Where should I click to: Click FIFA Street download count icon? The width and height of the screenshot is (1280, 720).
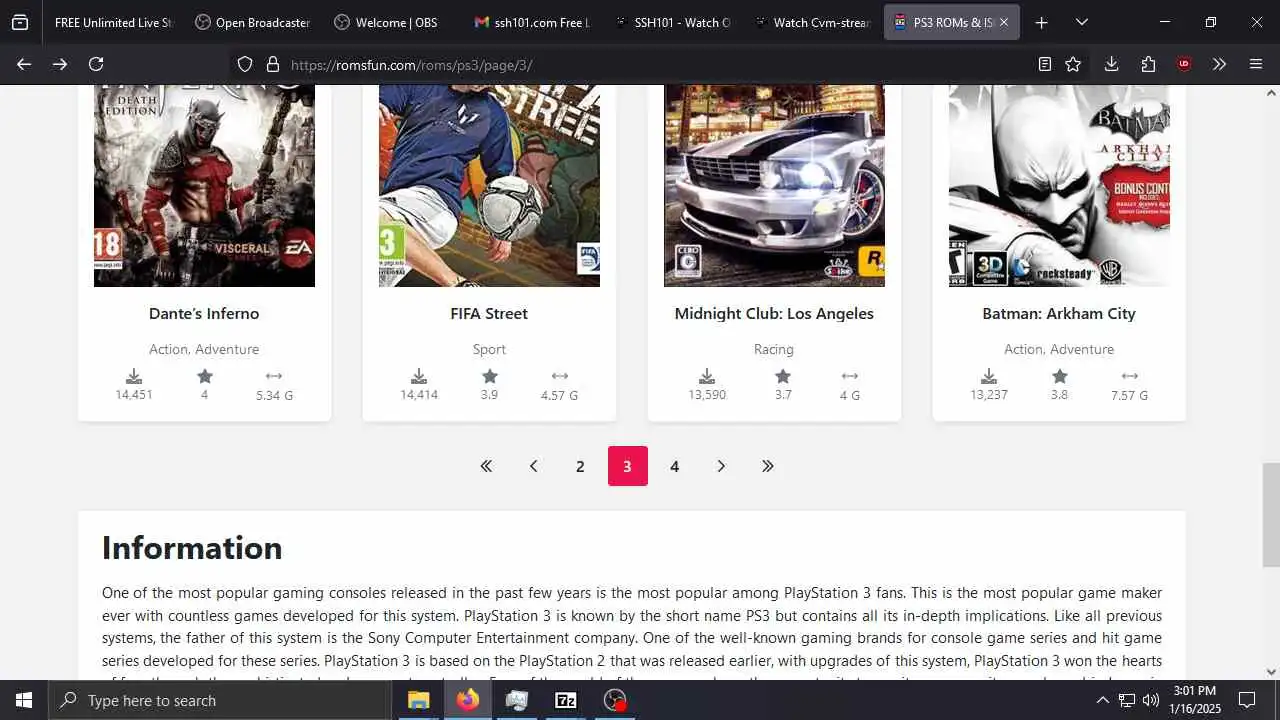(419, 376)
